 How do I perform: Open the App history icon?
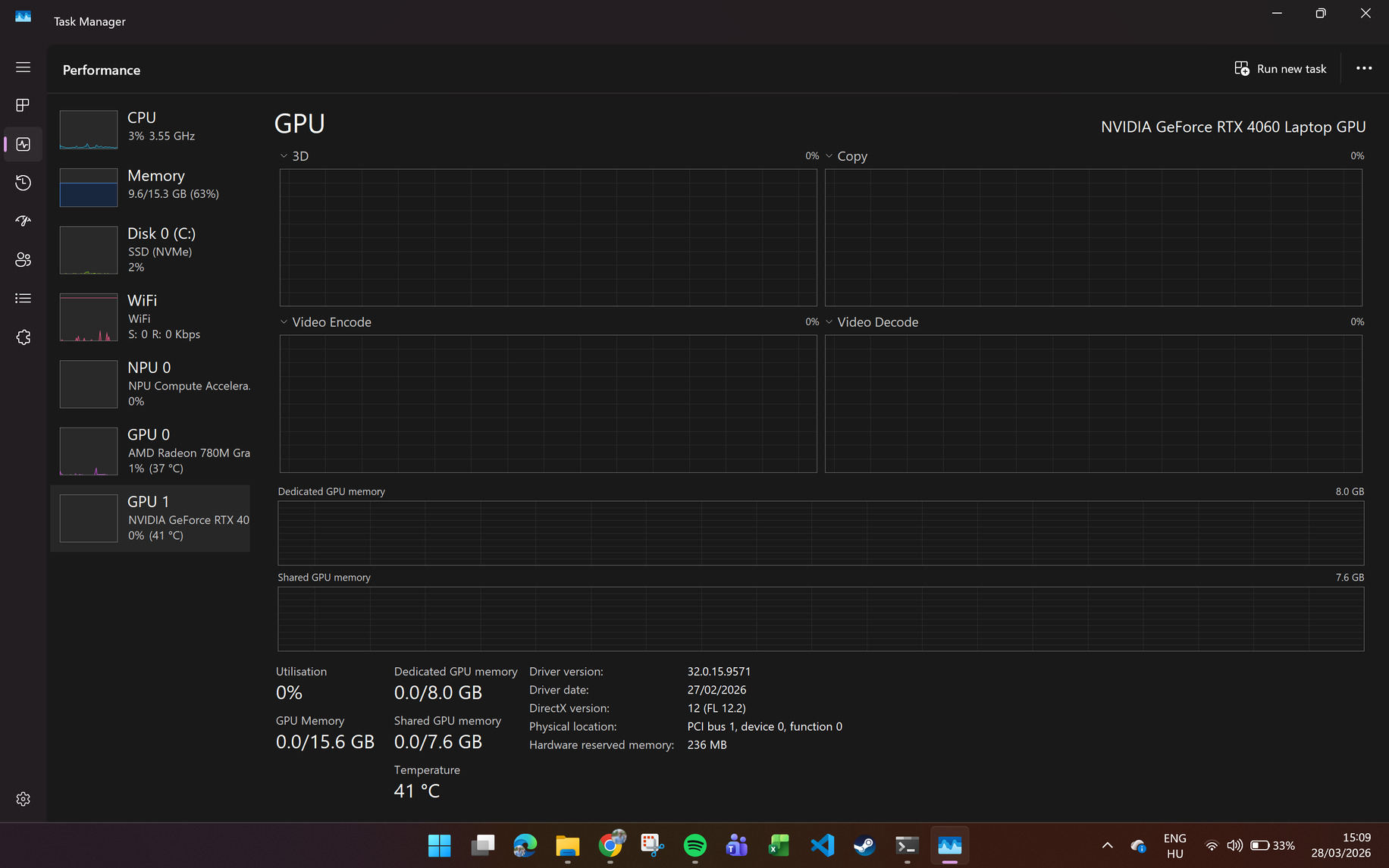pyautogui.click(x=24, y=183)
